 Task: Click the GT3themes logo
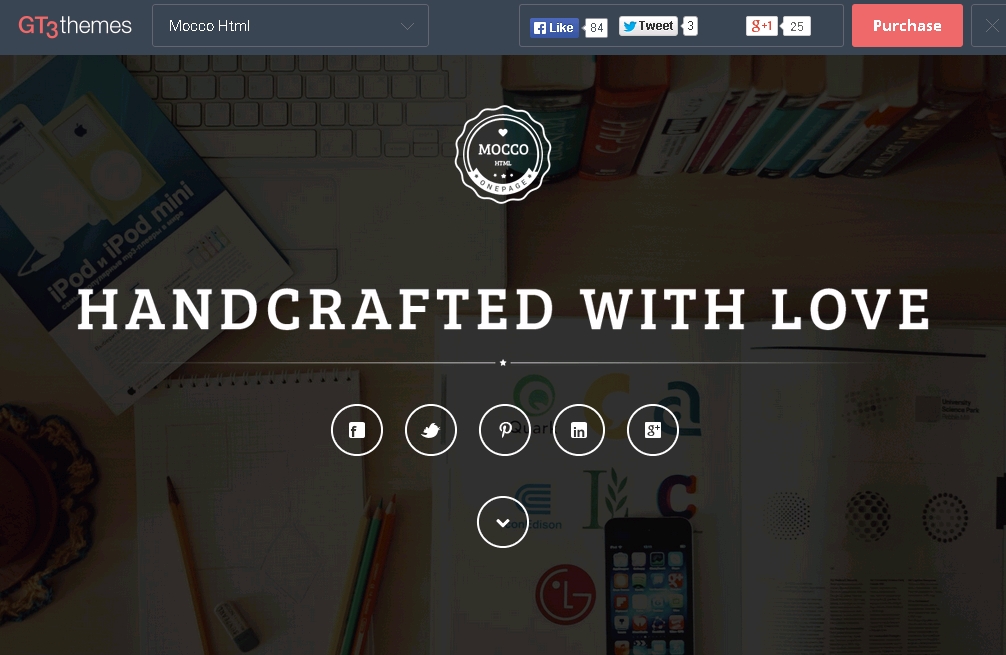[75, 26]
